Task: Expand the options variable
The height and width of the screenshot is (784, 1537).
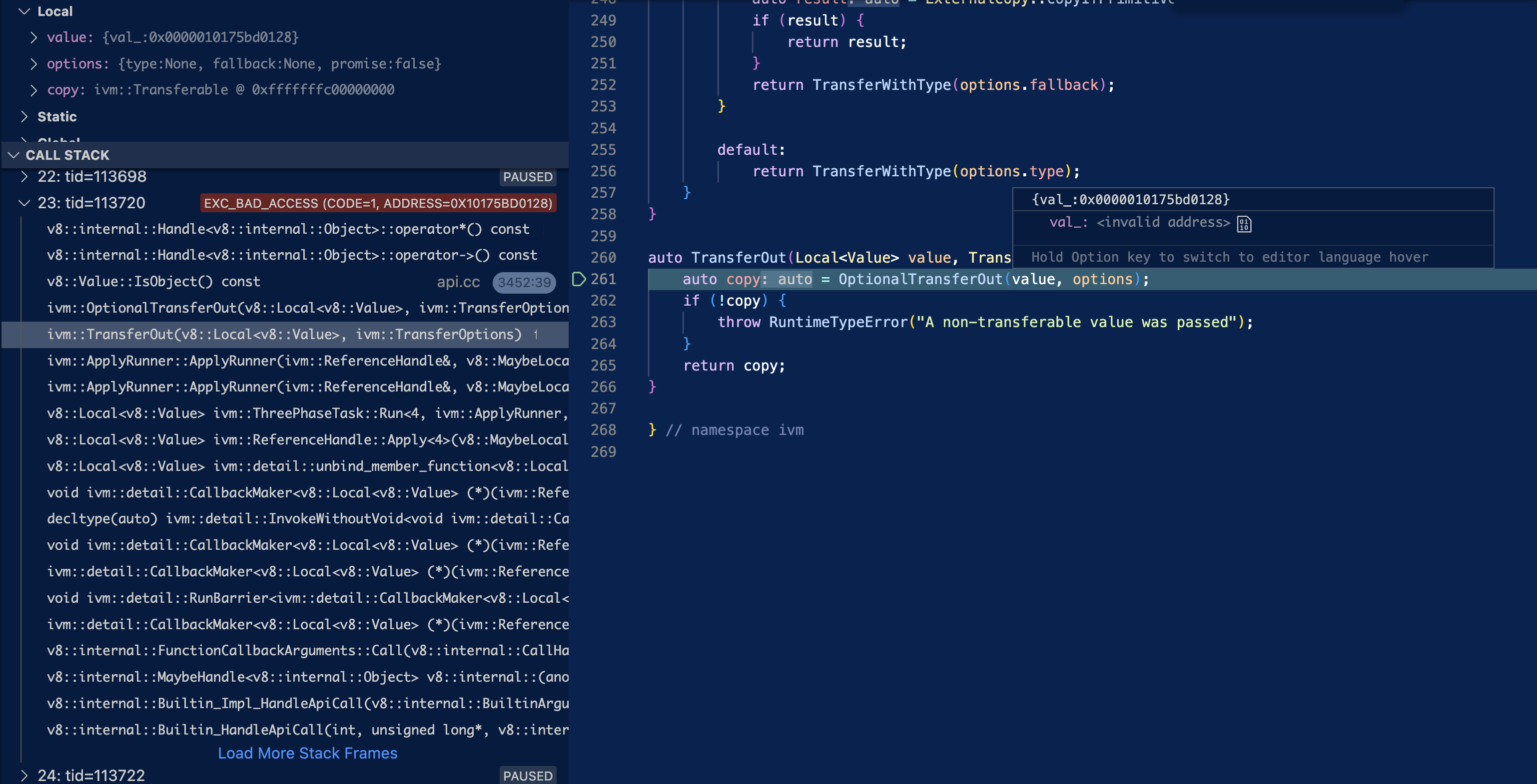Action: pos(34,63)
